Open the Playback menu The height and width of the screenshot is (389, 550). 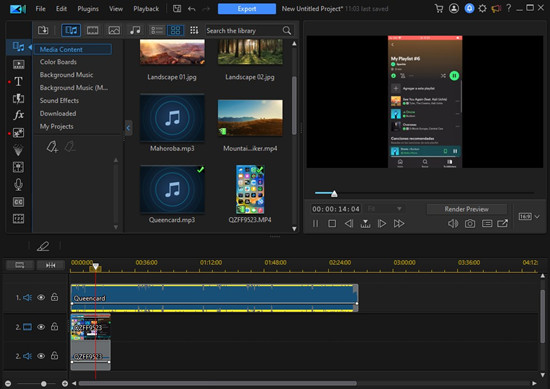146,9
